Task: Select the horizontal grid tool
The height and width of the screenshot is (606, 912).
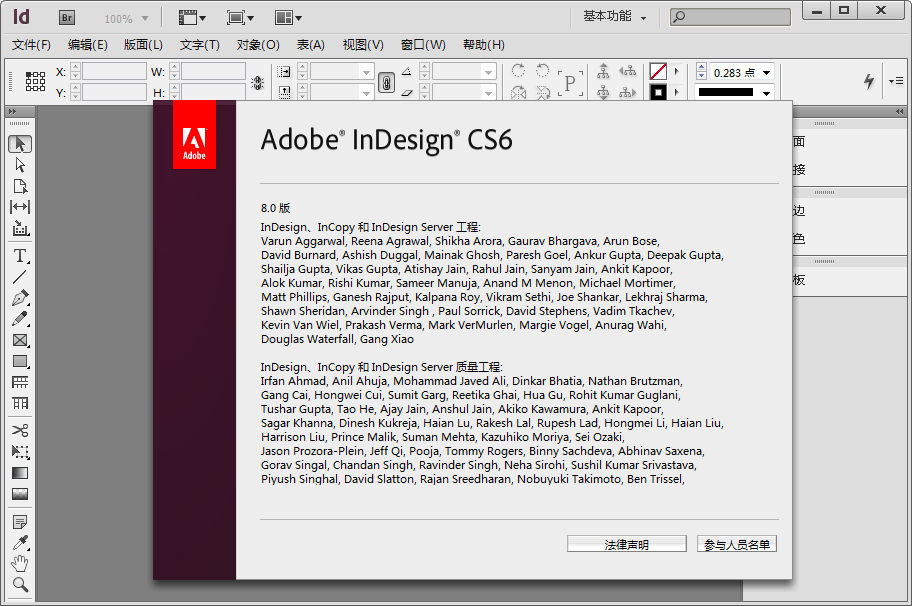Action: tap(20, 382)
